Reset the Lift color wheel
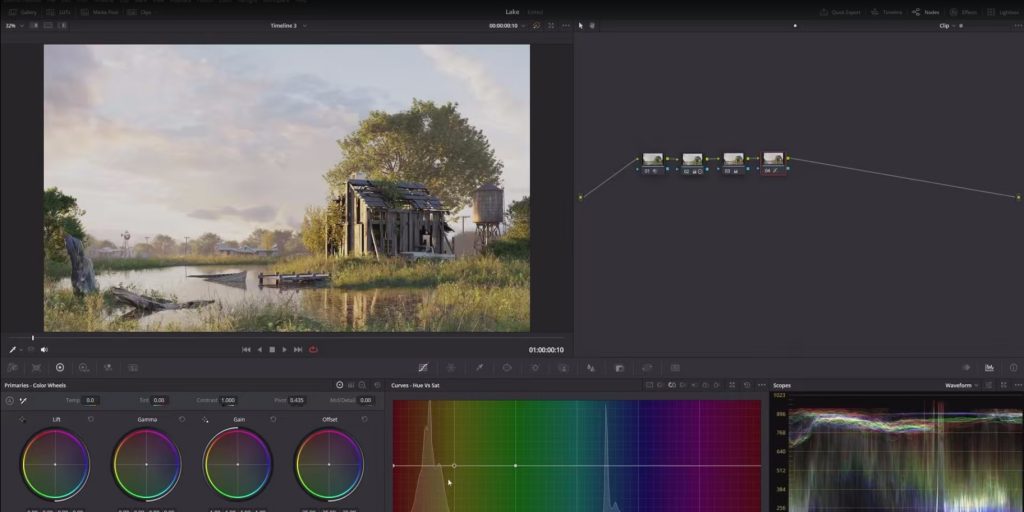The image size is (1024, 512). (91, 419)
